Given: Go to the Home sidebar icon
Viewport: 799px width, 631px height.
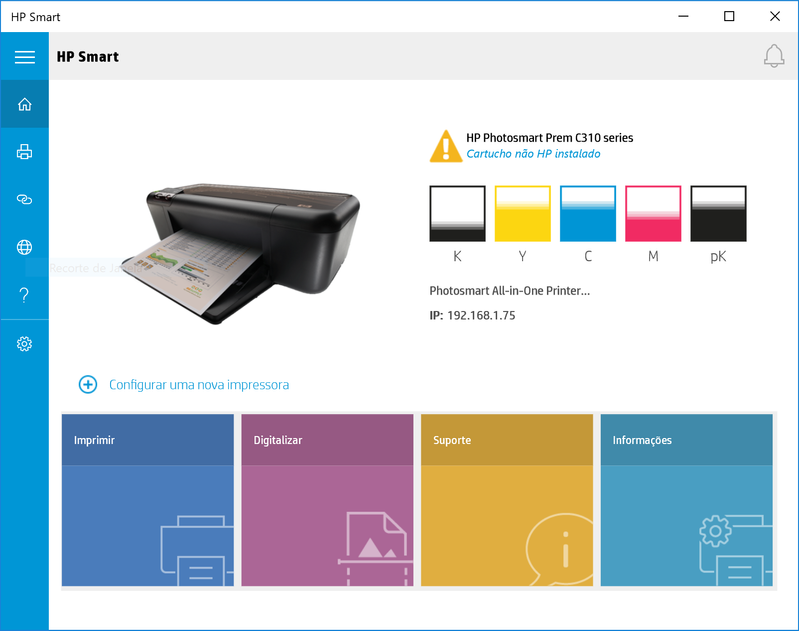Looking at the screenshot, I should point(24,104).
